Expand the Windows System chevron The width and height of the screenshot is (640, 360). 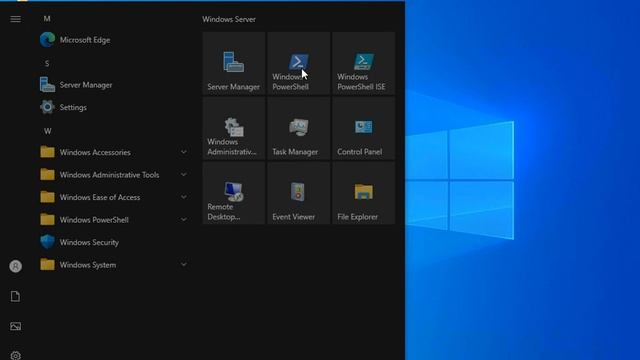184,265
